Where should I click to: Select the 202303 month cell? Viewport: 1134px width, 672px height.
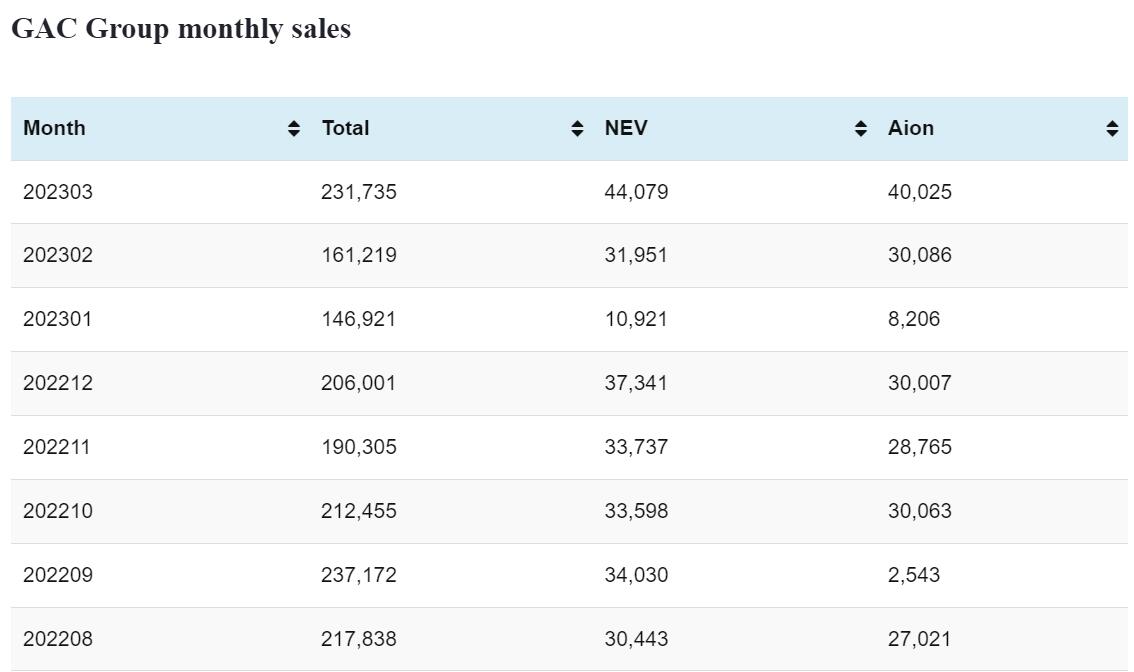(58, 192)
